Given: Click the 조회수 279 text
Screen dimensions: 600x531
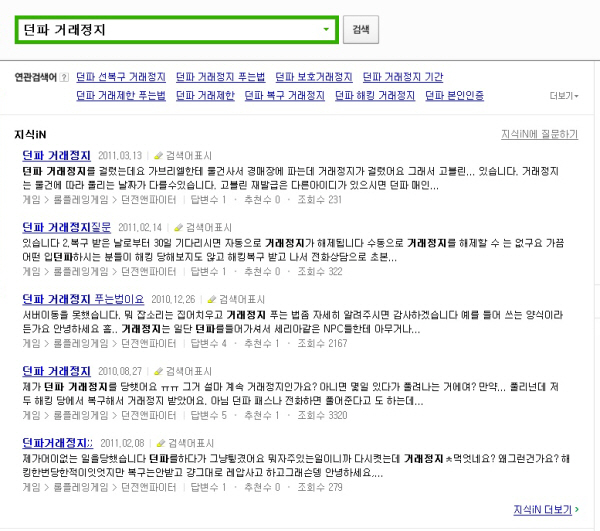Looking at the screenshot, I should pos(320,487).
